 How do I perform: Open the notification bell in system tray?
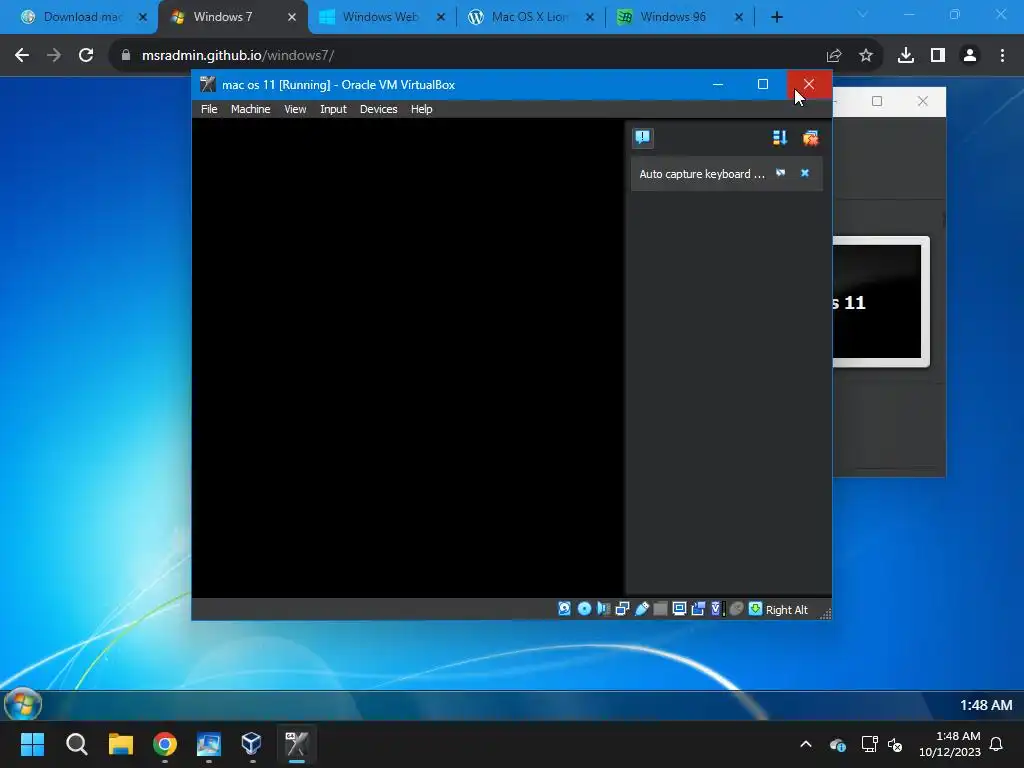point(996,744)
